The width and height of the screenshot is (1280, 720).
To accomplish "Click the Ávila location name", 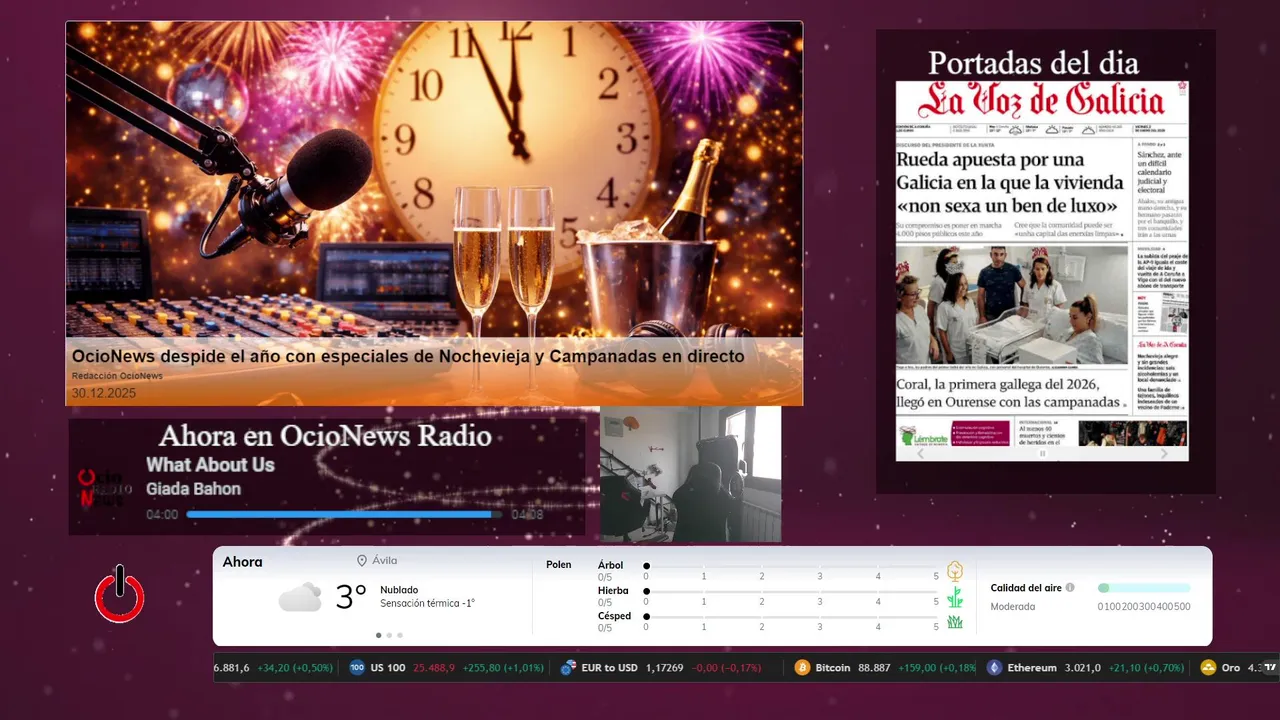I will (x=384, y=561).
